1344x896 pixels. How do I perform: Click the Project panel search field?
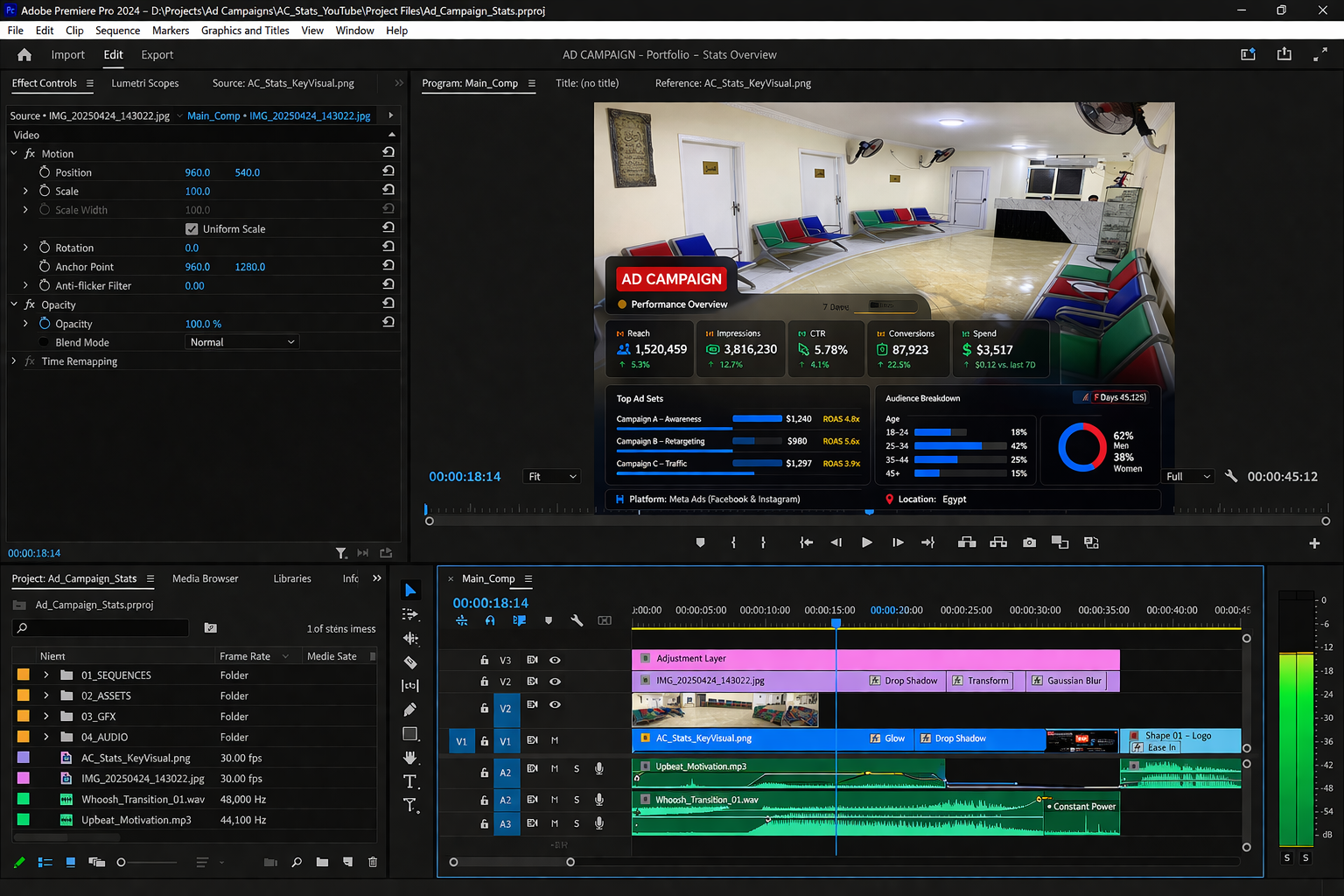coord(101,627)
